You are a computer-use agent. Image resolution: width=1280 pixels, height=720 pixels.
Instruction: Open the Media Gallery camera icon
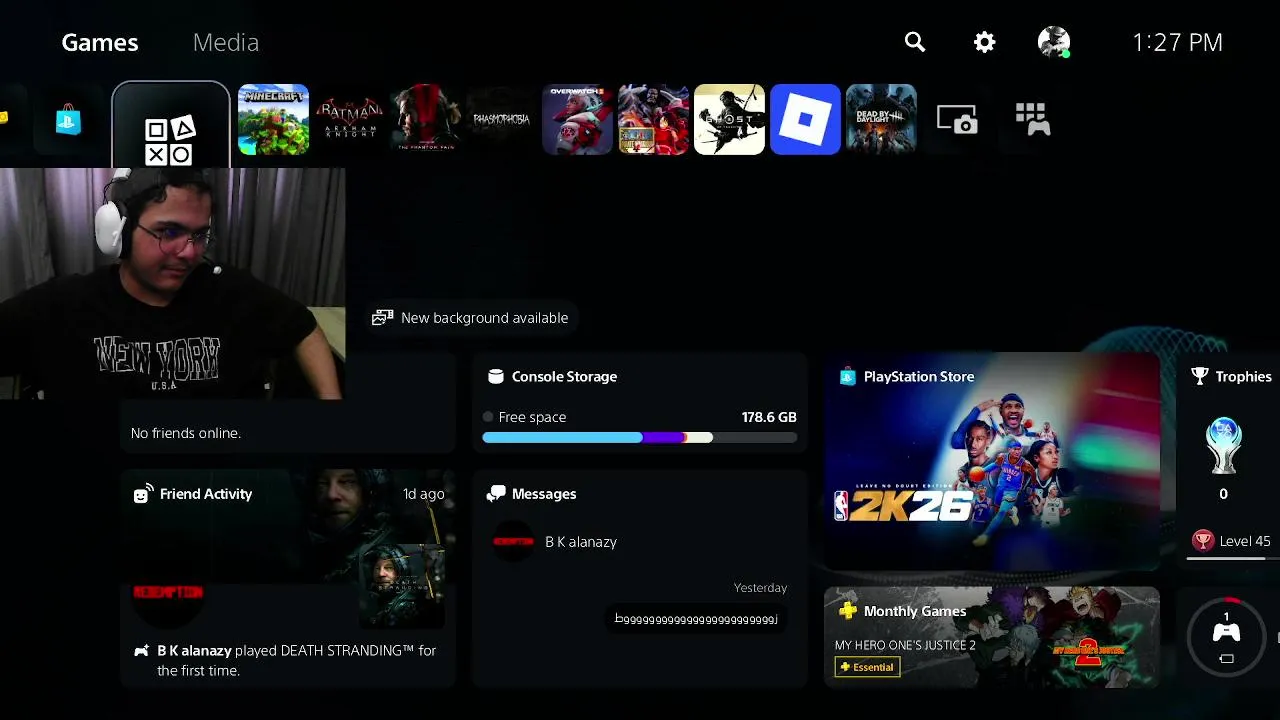point(957,119)
